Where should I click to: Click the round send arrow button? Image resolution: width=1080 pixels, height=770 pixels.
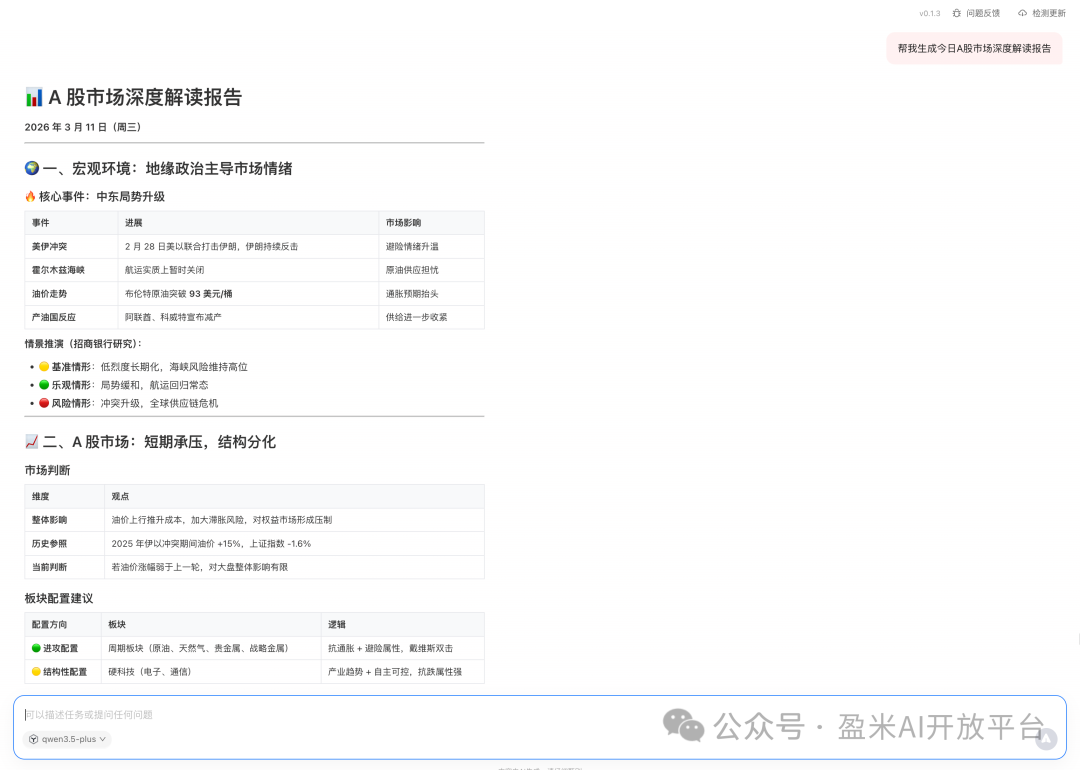(1046, 739)
